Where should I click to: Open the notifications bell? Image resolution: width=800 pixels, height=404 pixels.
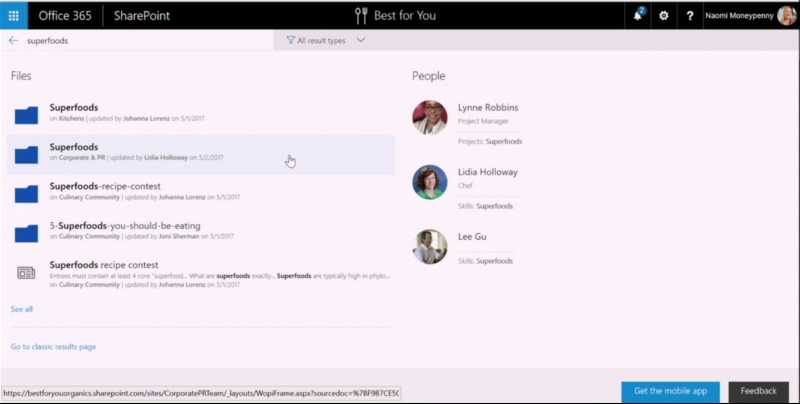tap(638, 15)
